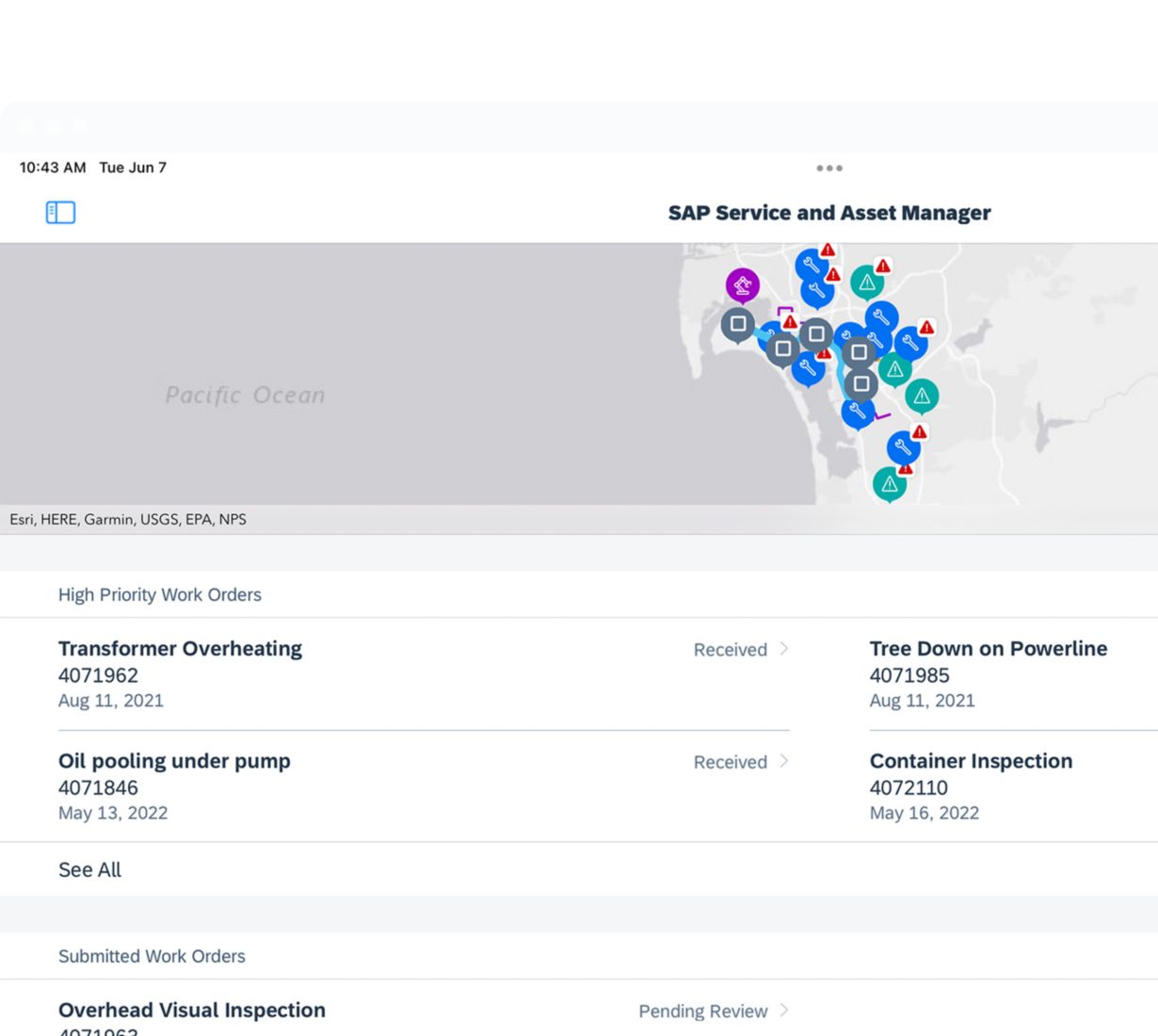Click the Esri map attribution text
Viewport: 1158px width, 1036px height.
[128, 519]
